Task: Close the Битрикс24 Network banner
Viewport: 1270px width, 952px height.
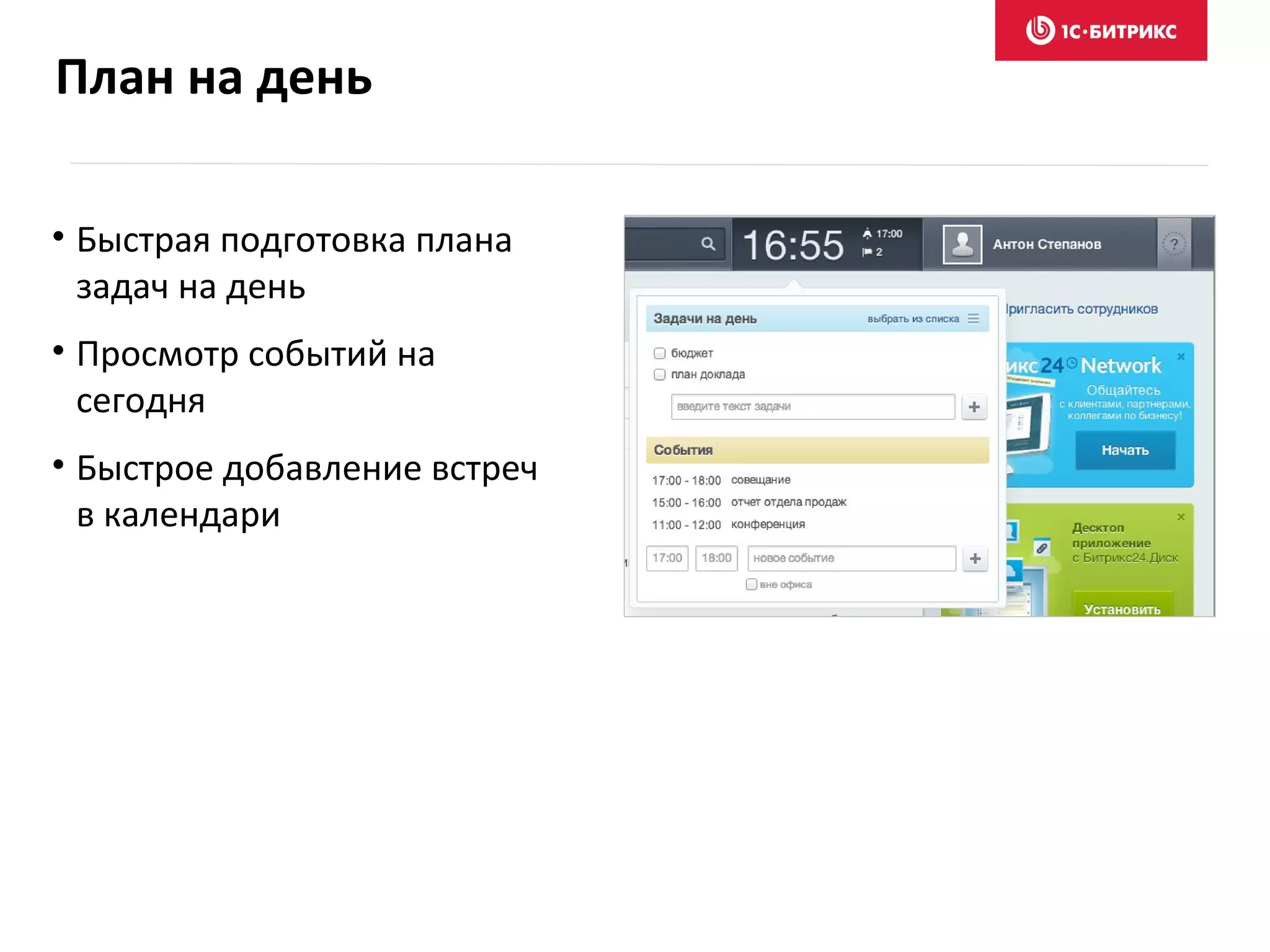Action: tap(1181, 356)
